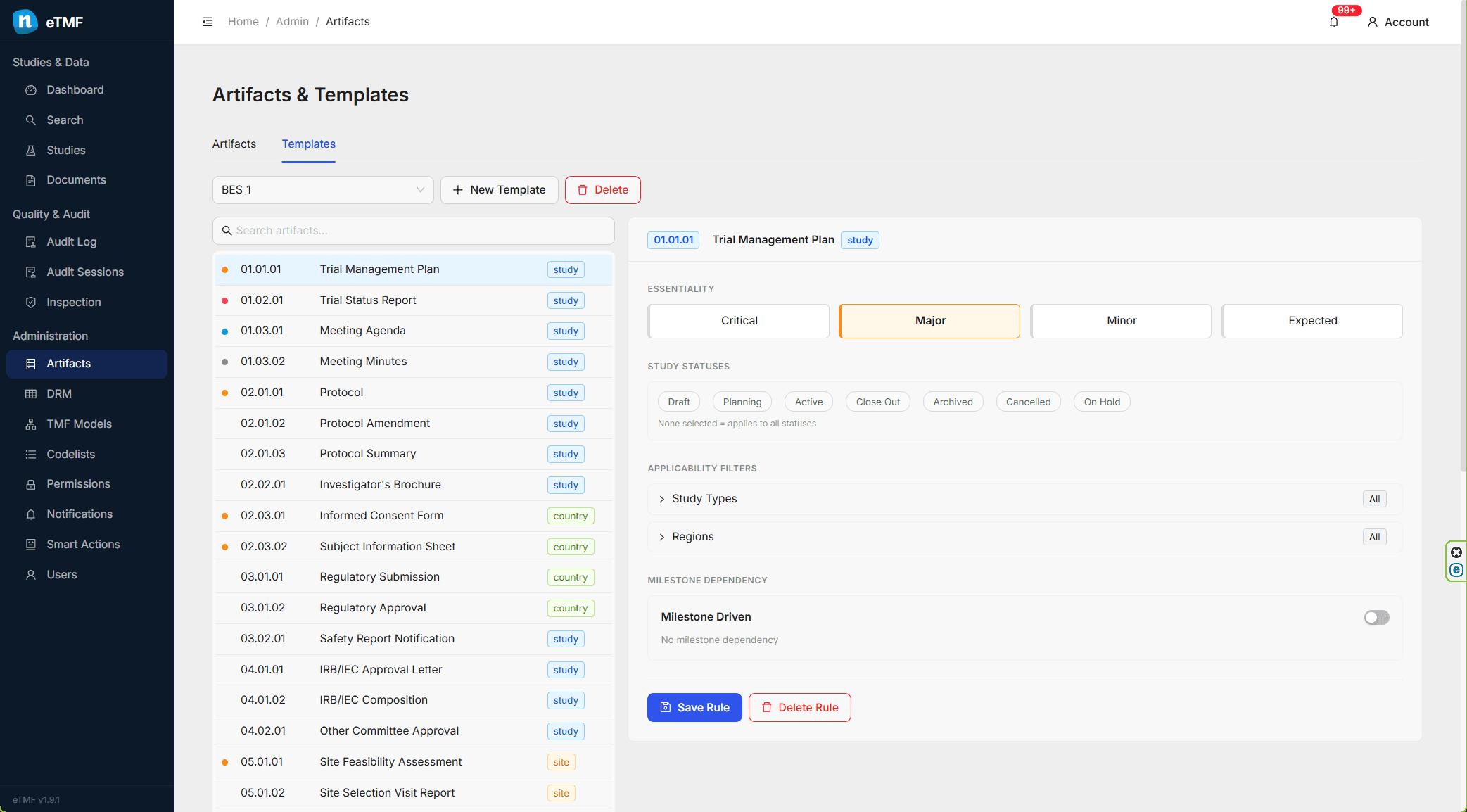Click the DRM grid icon
This screenshot has height=812, width=1467.
pos(31,394)
